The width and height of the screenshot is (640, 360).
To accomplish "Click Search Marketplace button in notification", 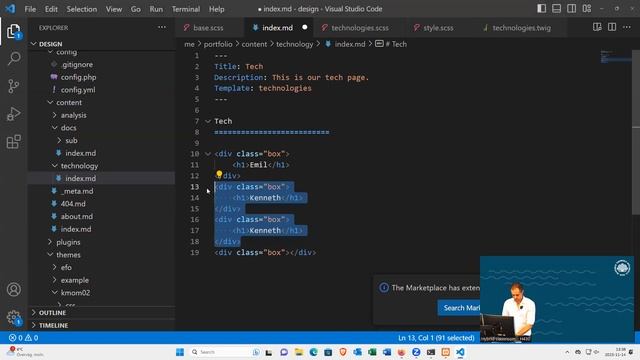I will coord(459,308).
